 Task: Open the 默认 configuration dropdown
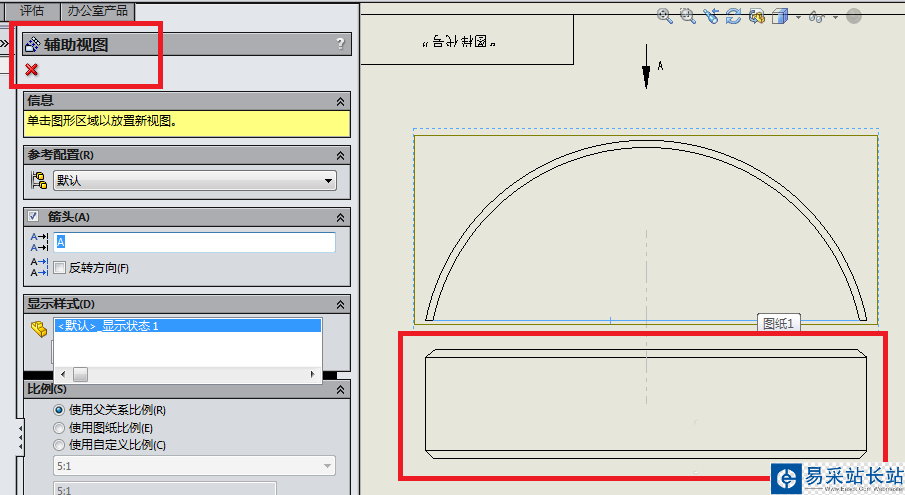[195, 181]
